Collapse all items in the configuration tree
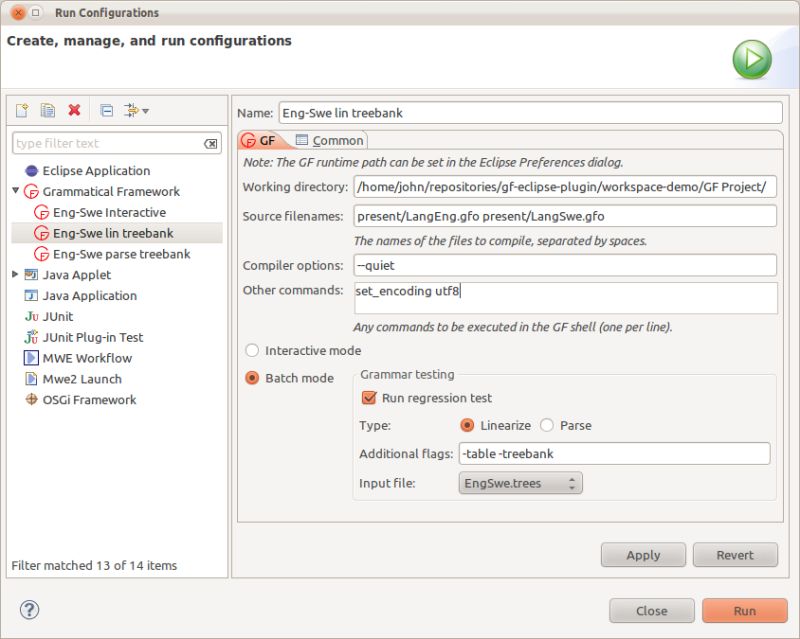 pos(105,108)
